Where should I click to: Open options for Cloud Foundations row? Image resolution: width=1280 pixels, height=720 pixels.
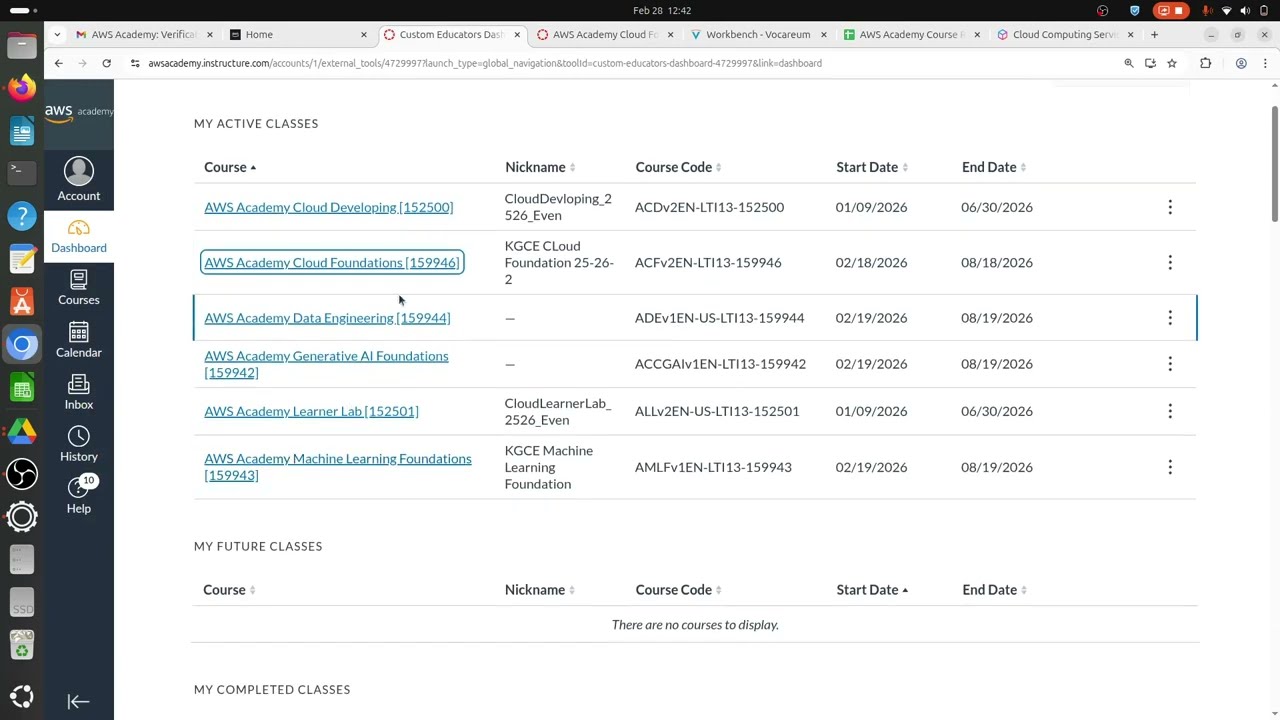1170,262
